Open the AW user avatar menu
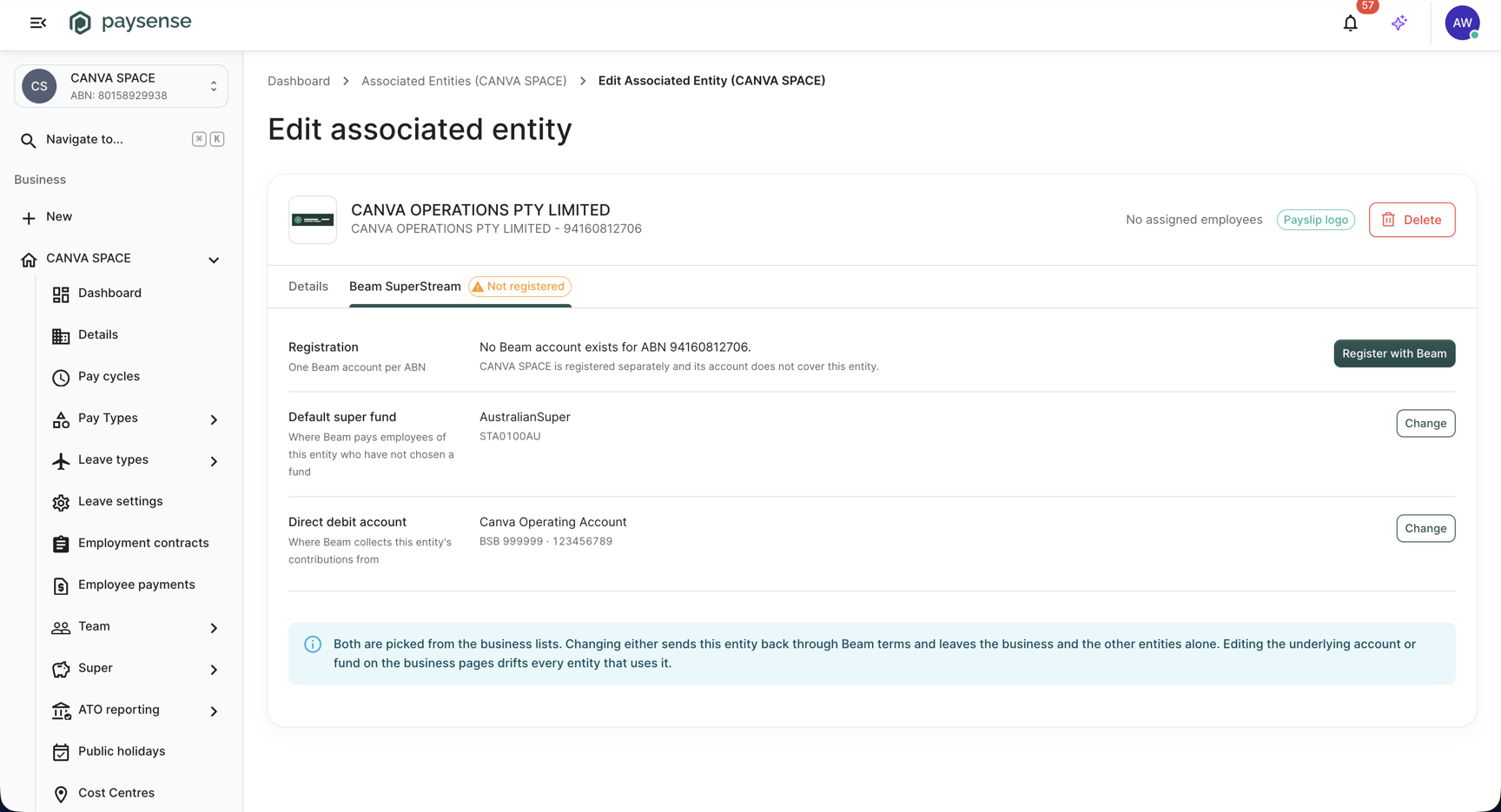The image size is (1501, 812). (x=1462, y=23)
